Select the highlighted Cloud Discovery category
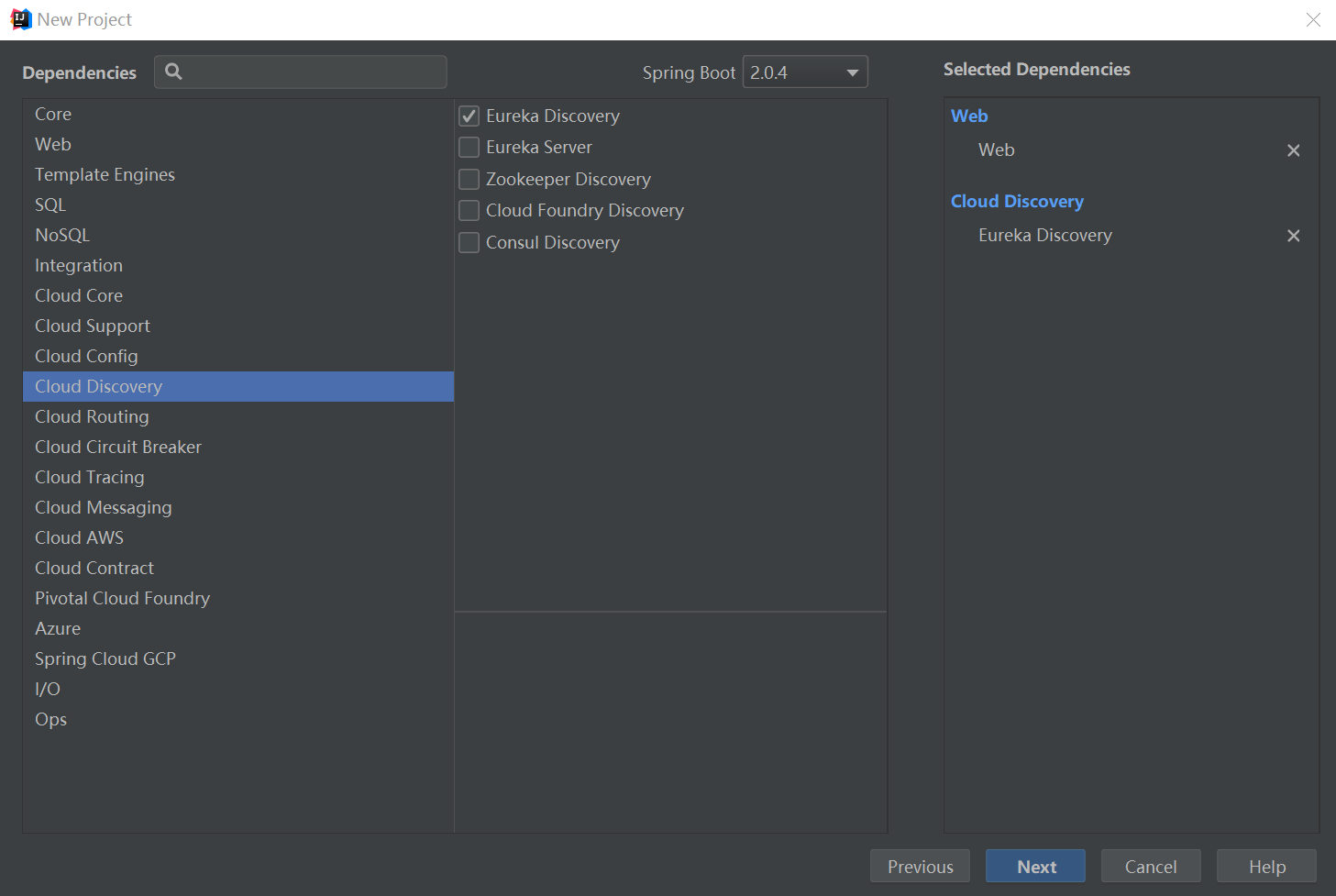This screenshot has width=1336, height=896. (x=238, y=386)
